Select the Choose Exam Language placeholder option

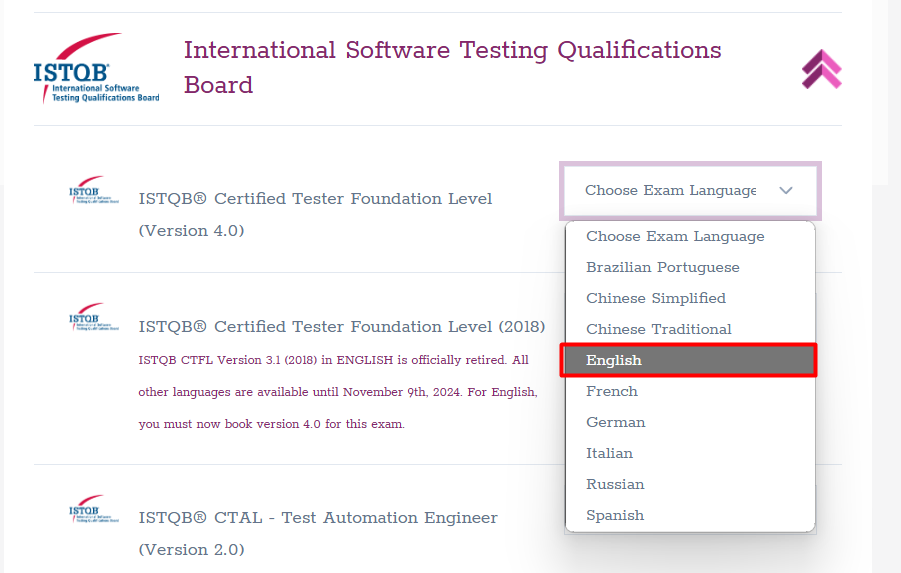pos(674,236)
